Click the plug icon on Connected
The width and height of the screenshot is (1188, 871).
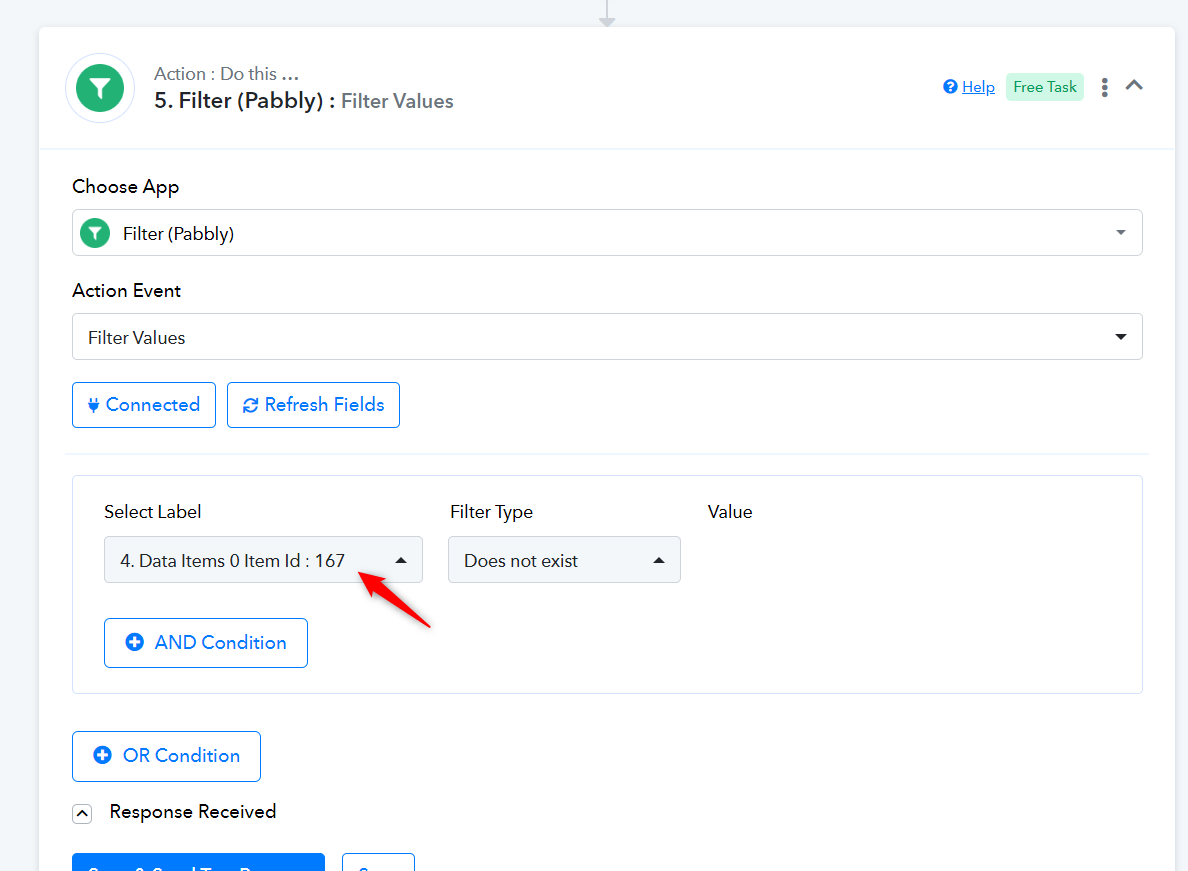point(93,405)
